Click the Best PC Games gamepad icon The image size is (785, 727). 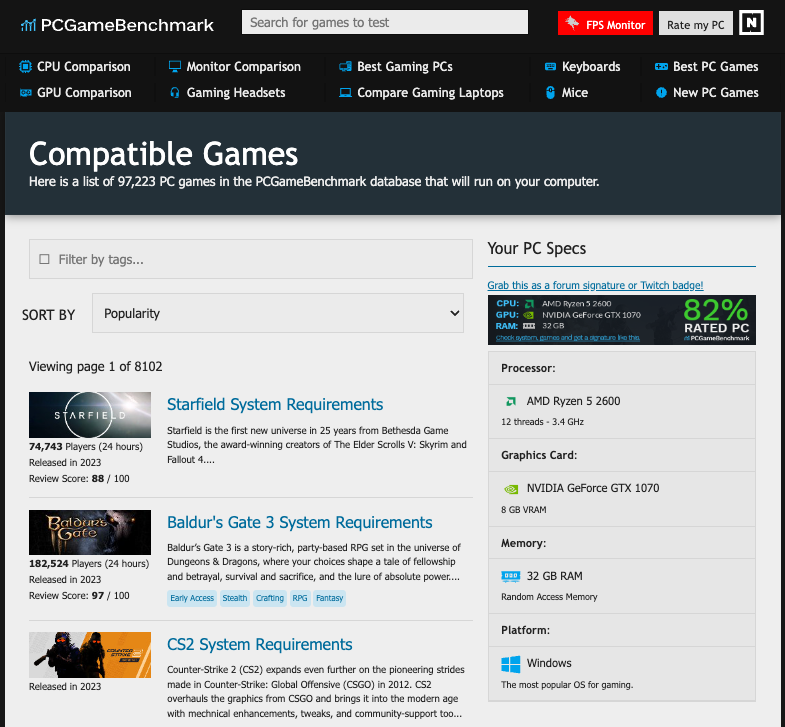661,67
